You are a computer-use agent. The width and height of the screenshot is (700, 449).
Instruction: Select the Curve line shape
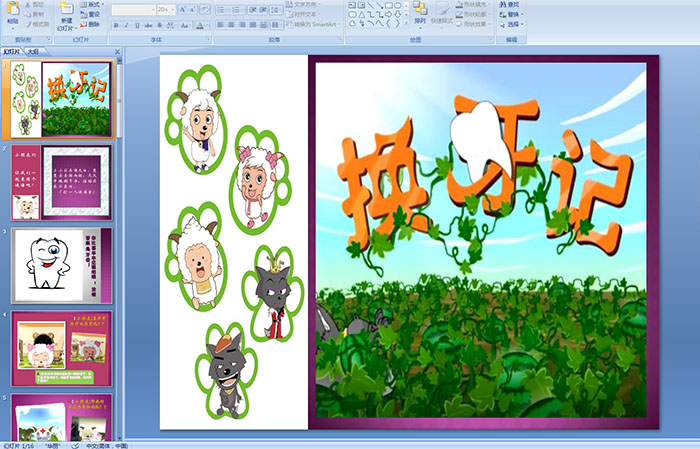coord(379,23)
